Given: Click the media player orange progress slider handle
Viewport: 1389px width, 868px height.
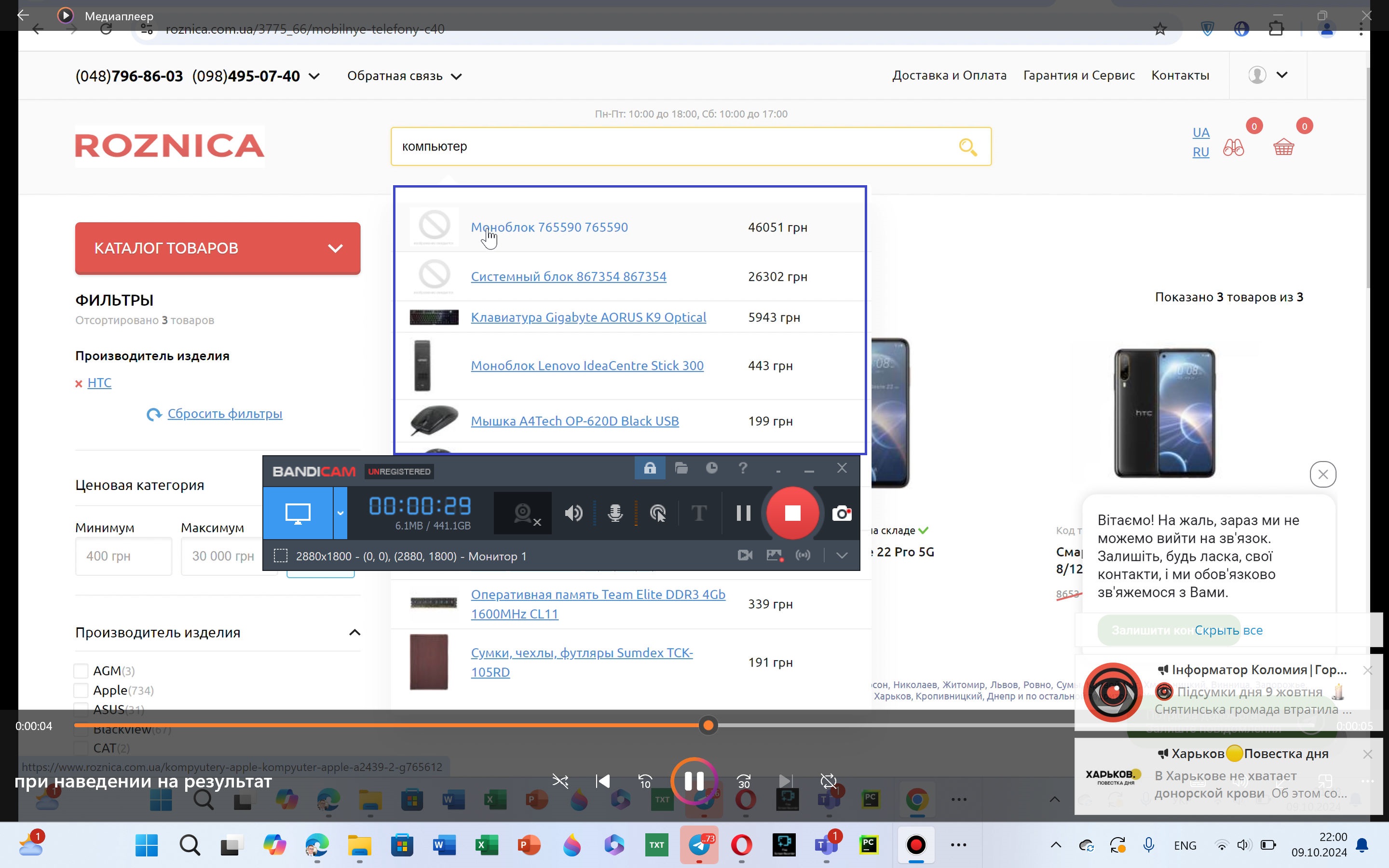Looking at the screenshot, I should click(708, 726).
